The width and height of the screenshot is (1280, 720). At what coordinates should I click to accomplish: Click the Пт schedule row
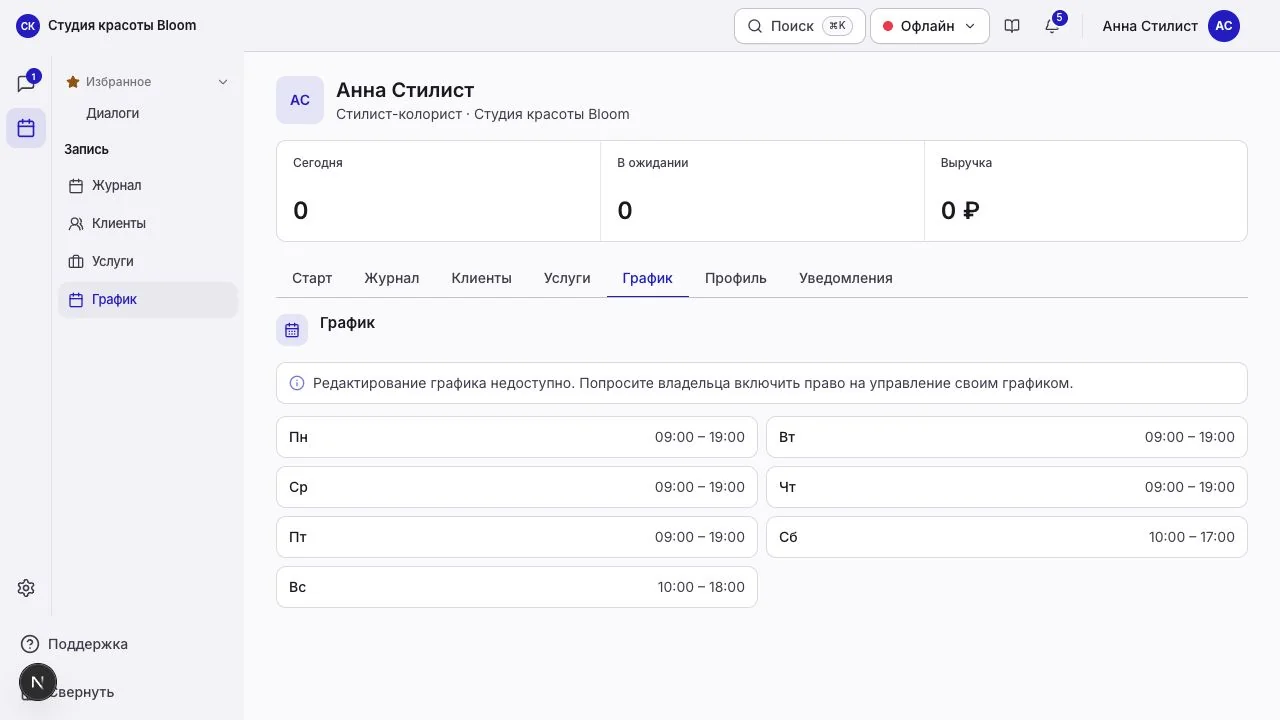[517, 537]
